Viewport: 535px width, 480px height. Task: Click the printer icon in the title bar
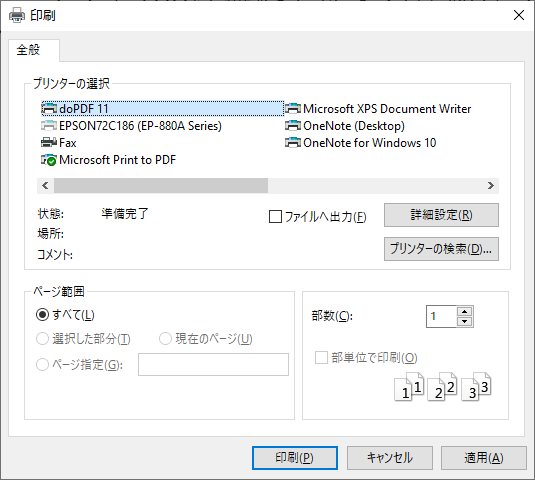pyautogui.click(x=17, y=15)
